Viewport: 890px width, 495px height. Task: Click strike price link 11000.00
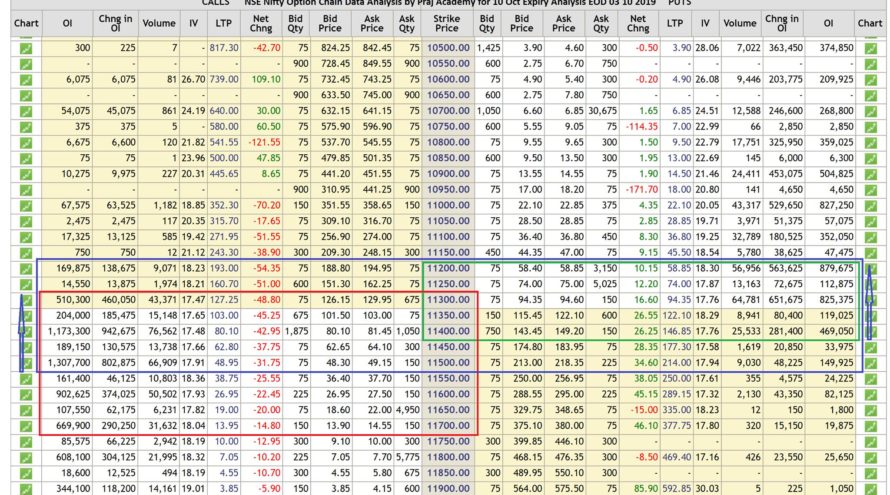448,205
